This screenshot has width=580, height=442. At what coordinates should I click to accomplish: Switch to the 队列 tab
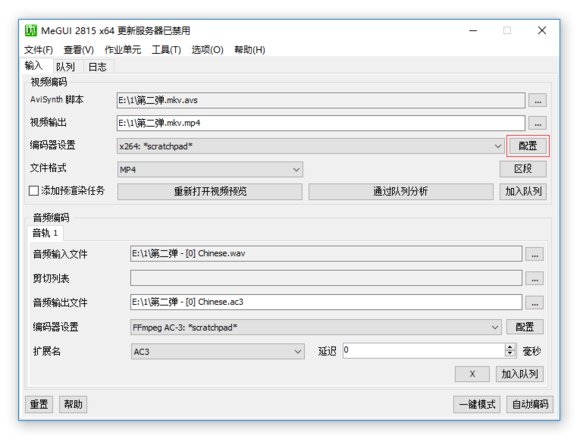65,67
